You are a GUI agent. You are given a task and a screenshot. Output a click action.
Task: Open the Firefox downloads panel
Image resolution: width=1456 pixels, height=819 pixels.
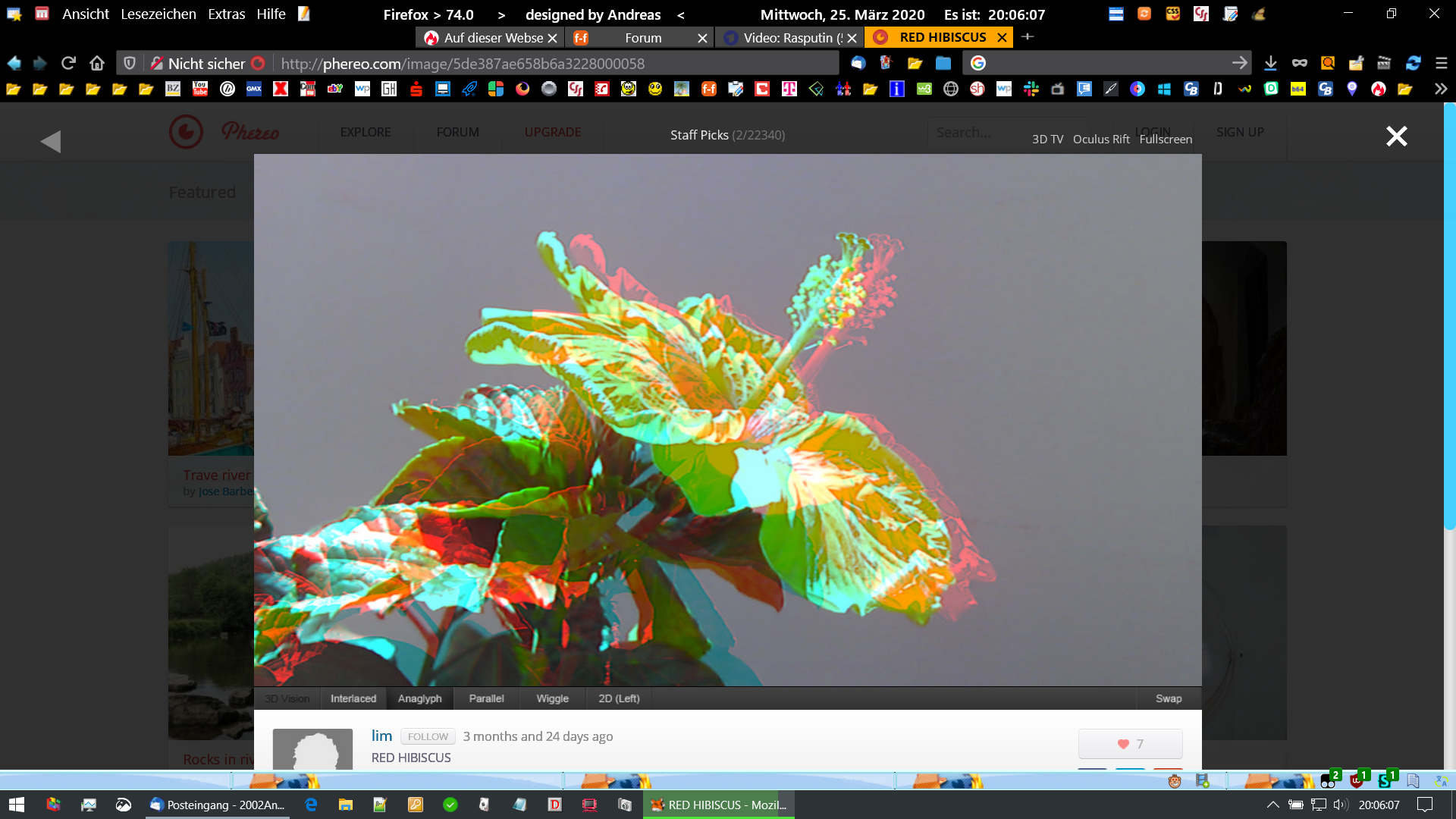click(x=1271, y=63)
